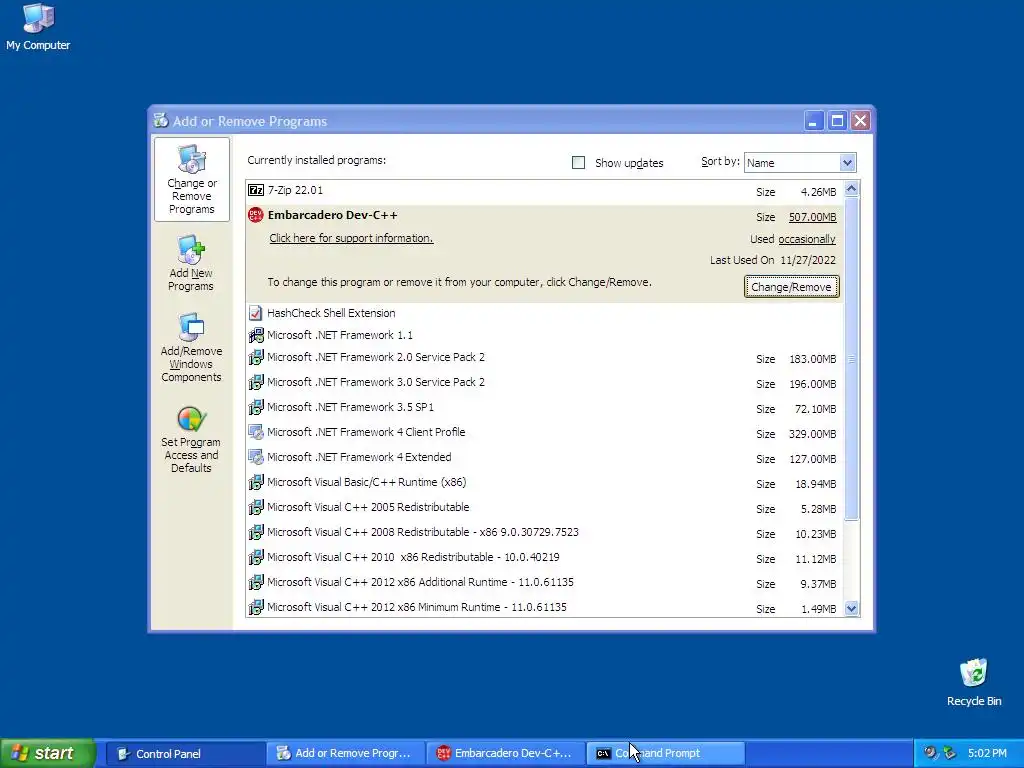The width and height of the screenshot is (1024, 768).
Task: Click the .NET Framework 3.0 Service Pack 2 icon
Action: click(x=256, y=382)
